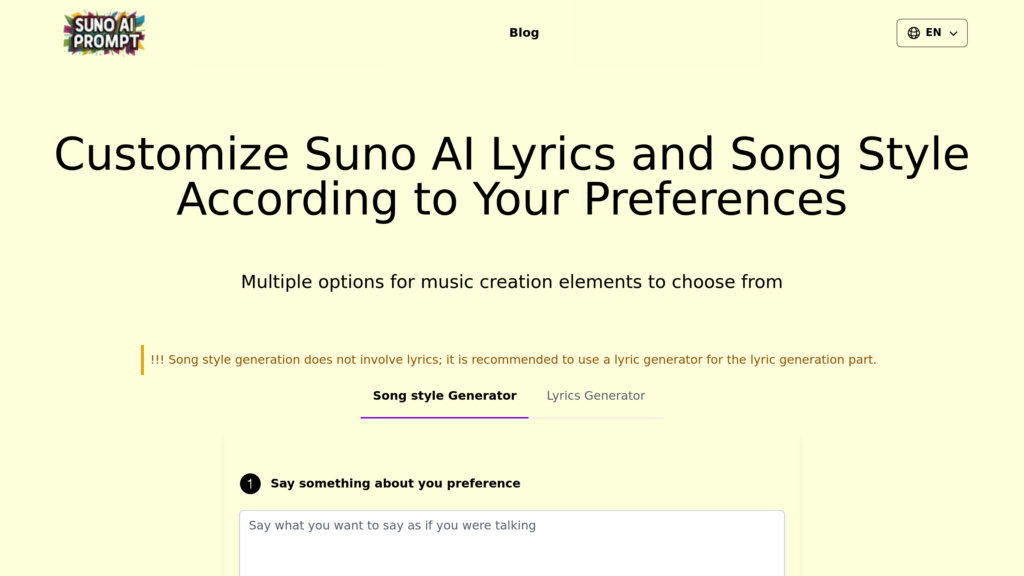Click the colorful logo artwork top left
Screen dimensions: 1024x576
(103, 33)
